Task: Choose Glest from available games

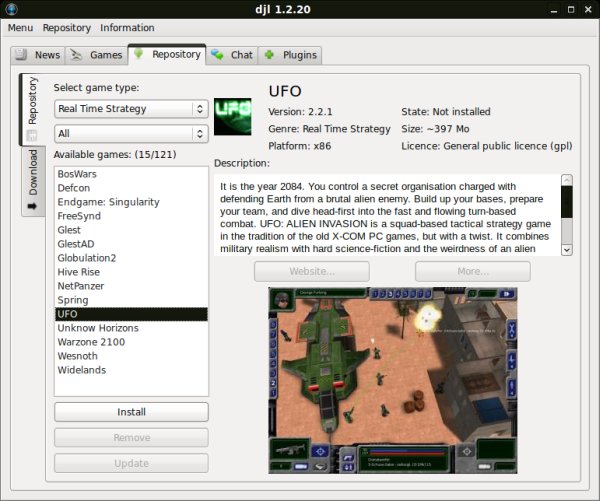Action: pos(72,230)
